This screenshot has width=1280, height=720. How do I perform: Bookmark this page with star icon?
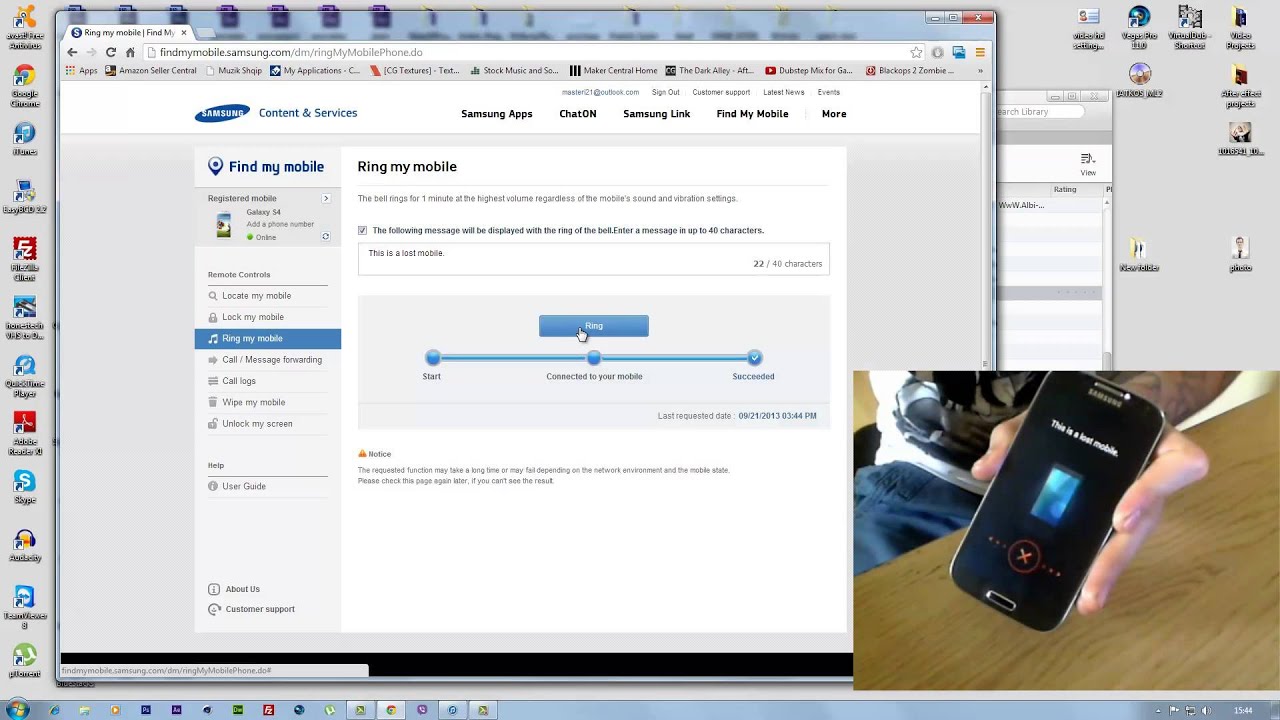(916, 52)
